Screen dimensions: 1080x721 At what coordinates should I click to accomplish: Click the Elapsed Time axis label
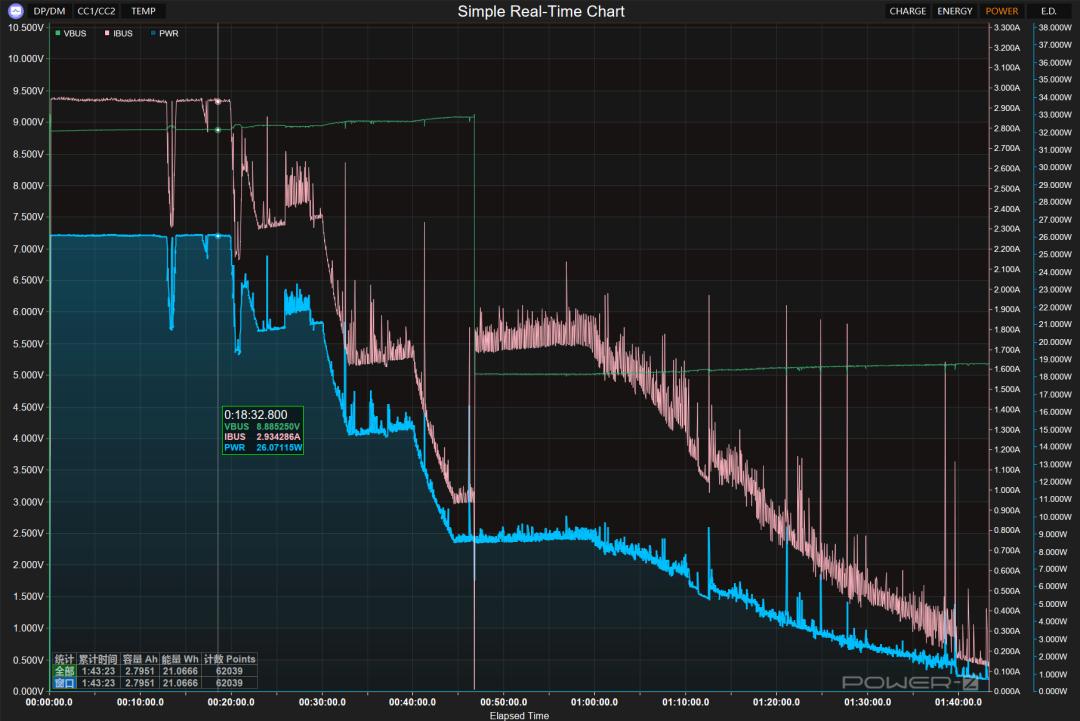(518, 715)
